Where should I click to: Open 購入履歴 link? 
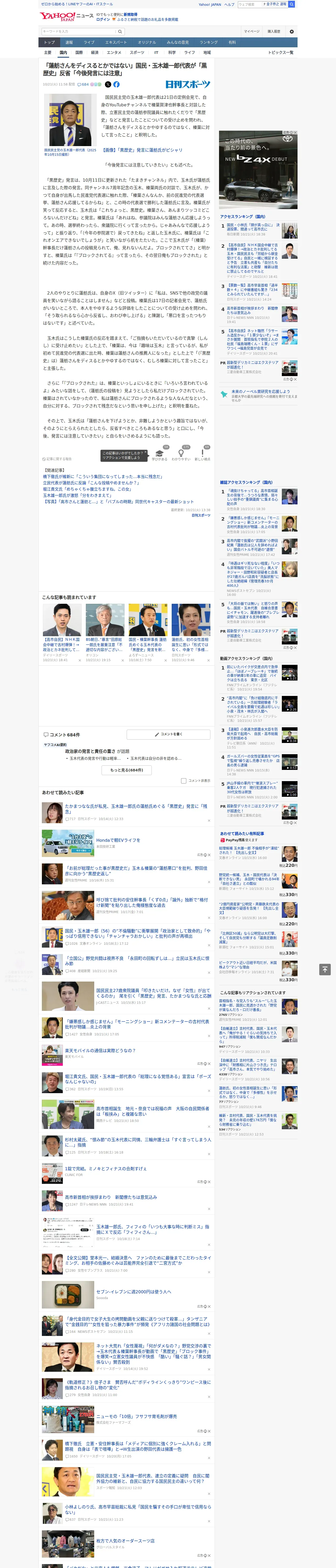[x=274, y=32]
